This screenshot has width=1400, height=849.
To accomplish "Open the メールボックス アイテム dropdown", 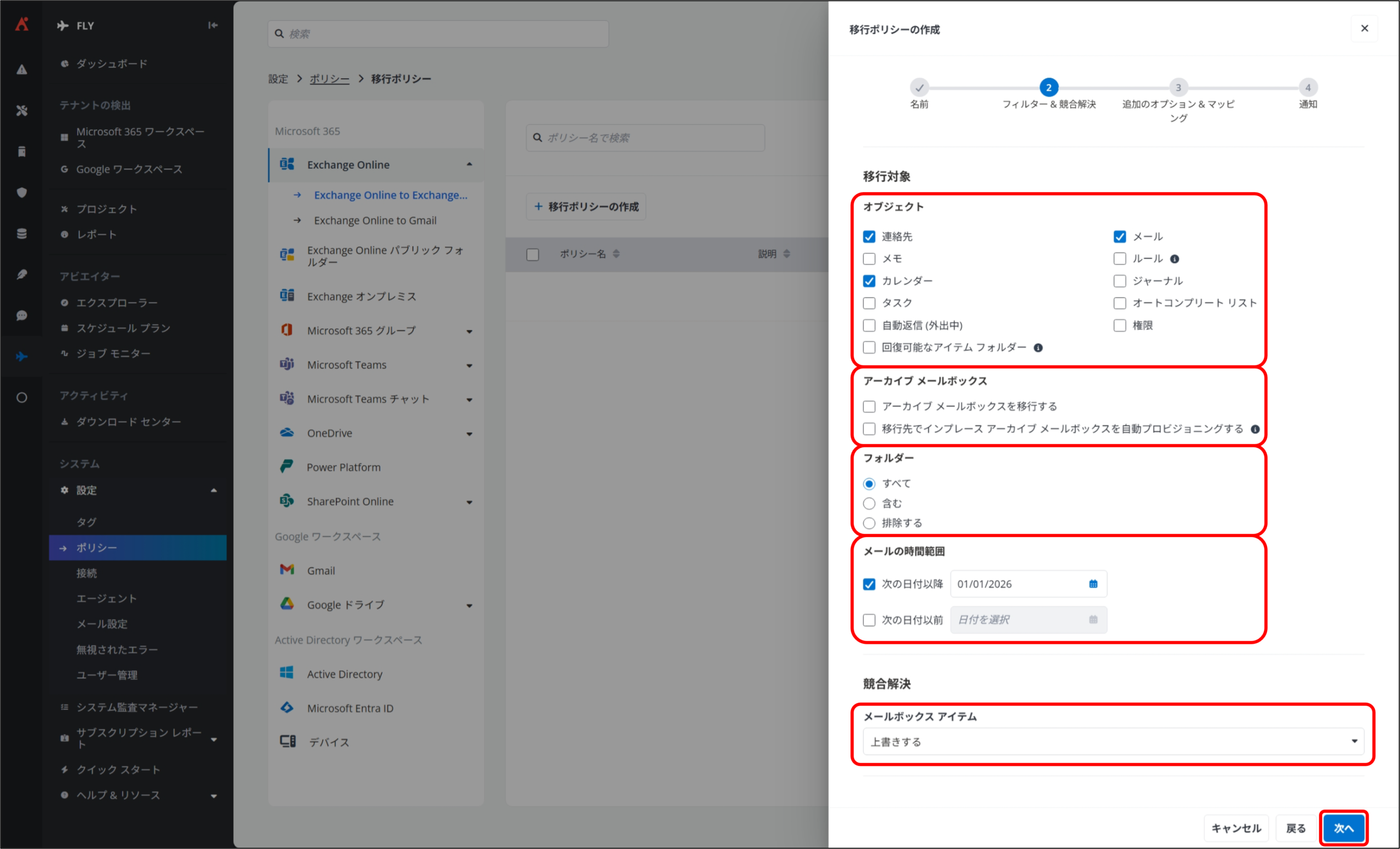I will click(x=1112, y=742).
